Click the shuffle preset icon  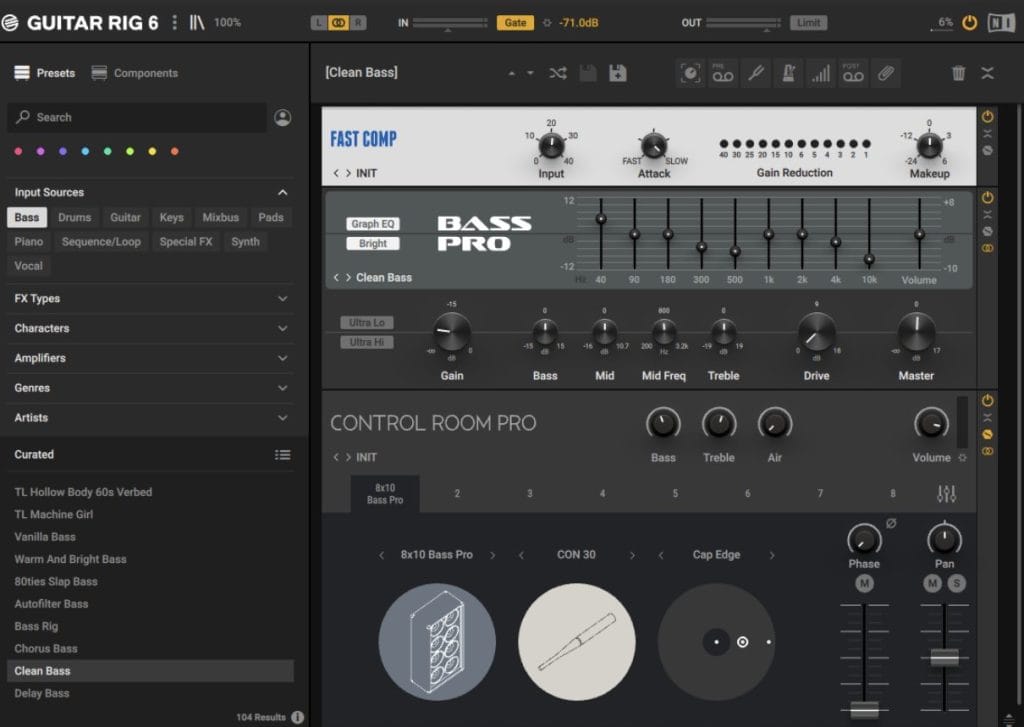click(x=558, y=73)
